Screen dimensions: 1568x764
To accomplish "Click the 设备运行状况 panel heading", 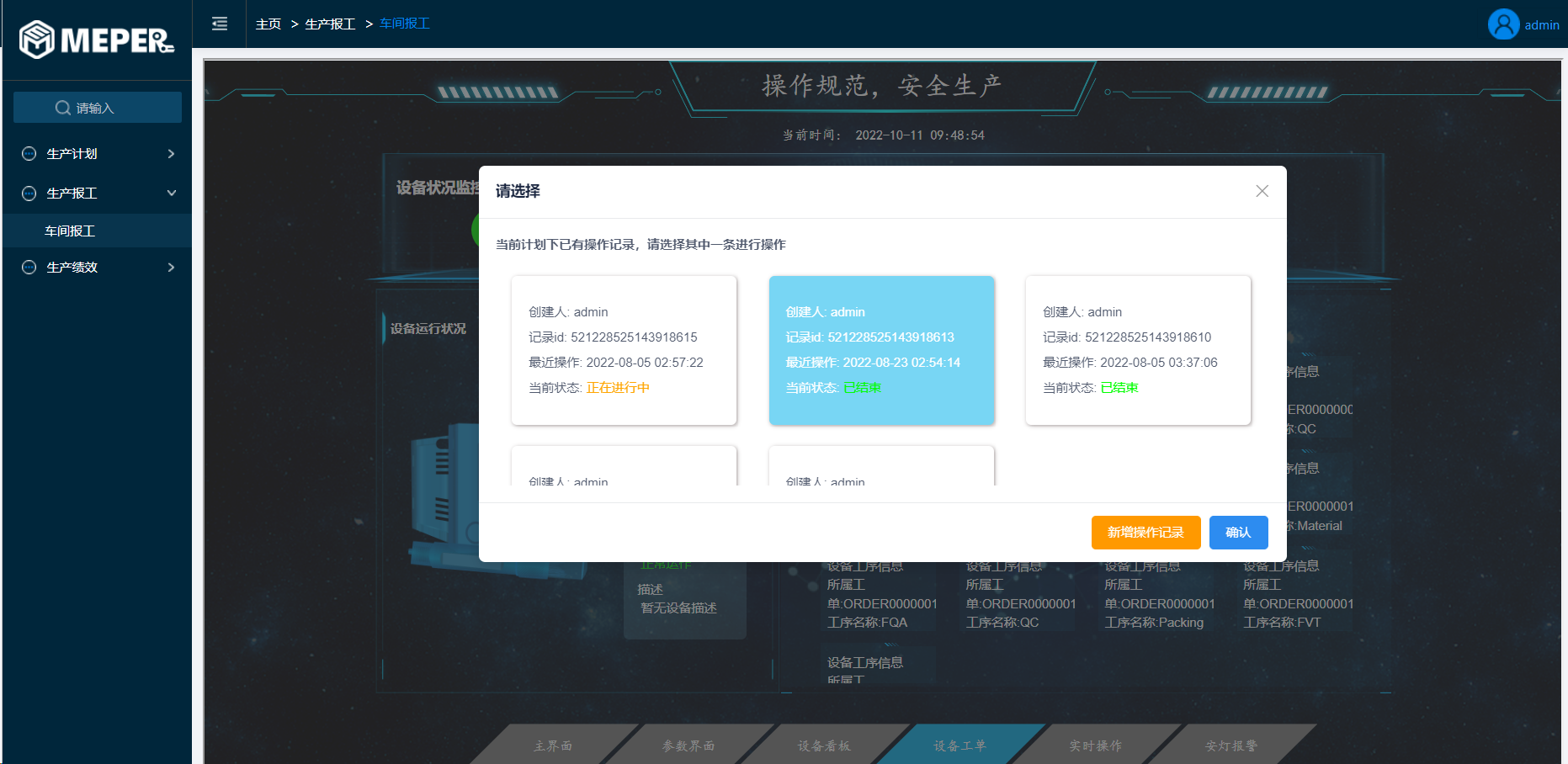I will click(x=428, y=328).
